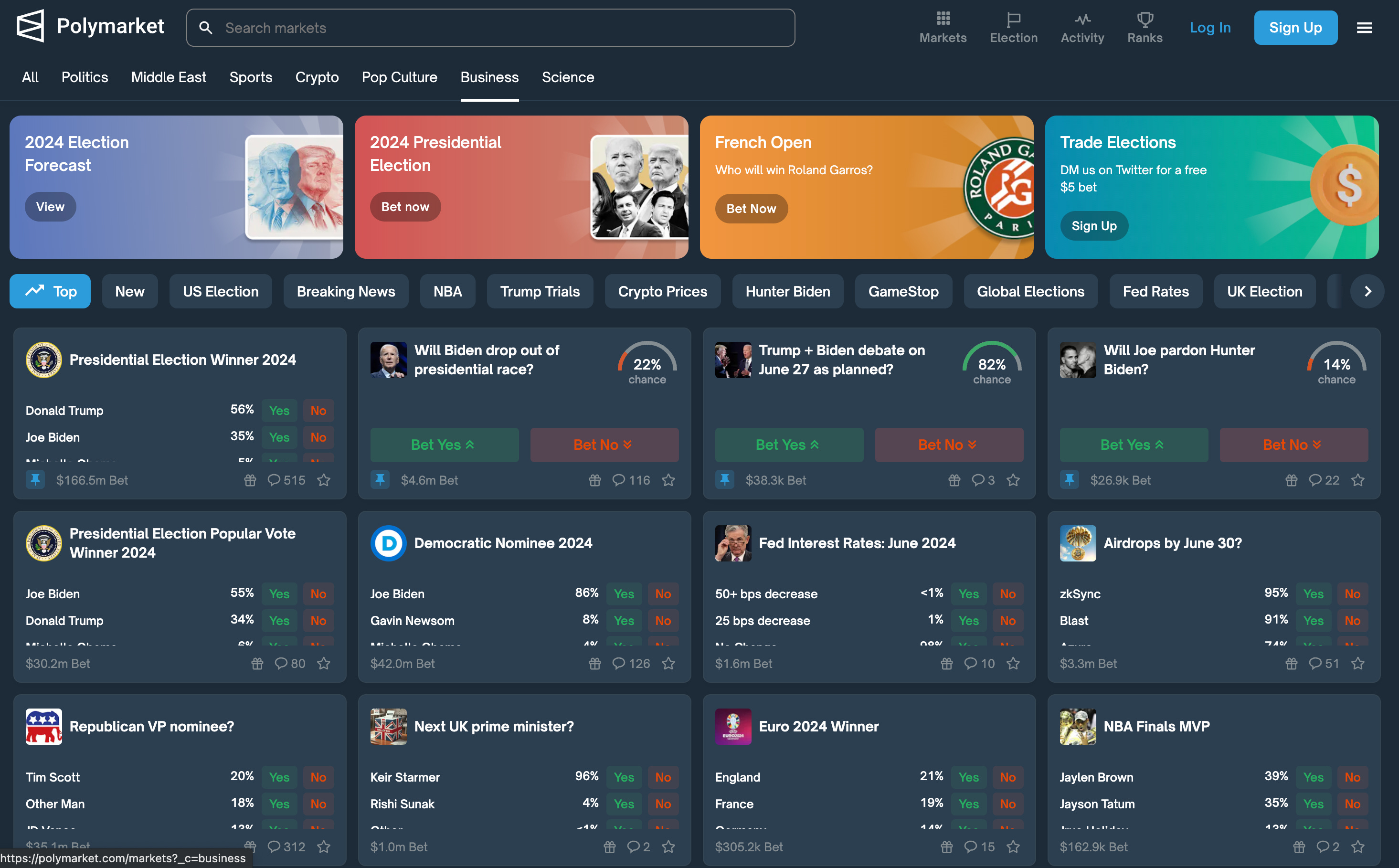This screenshot has height=868, width=1399.
Task: Open the Election flag icon
Action: pos(1013,20)
